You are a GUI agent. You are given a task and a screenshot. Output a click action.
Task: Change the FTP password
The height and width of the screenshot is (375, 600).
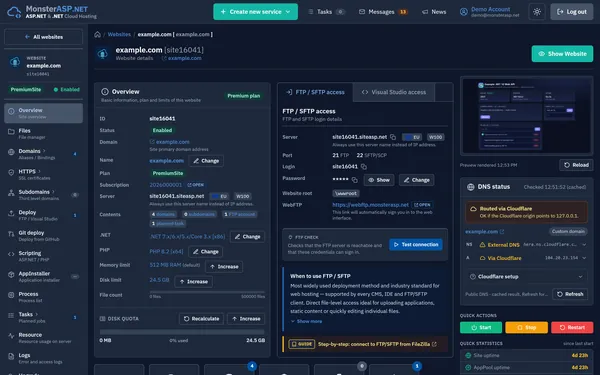coord(416,180)
